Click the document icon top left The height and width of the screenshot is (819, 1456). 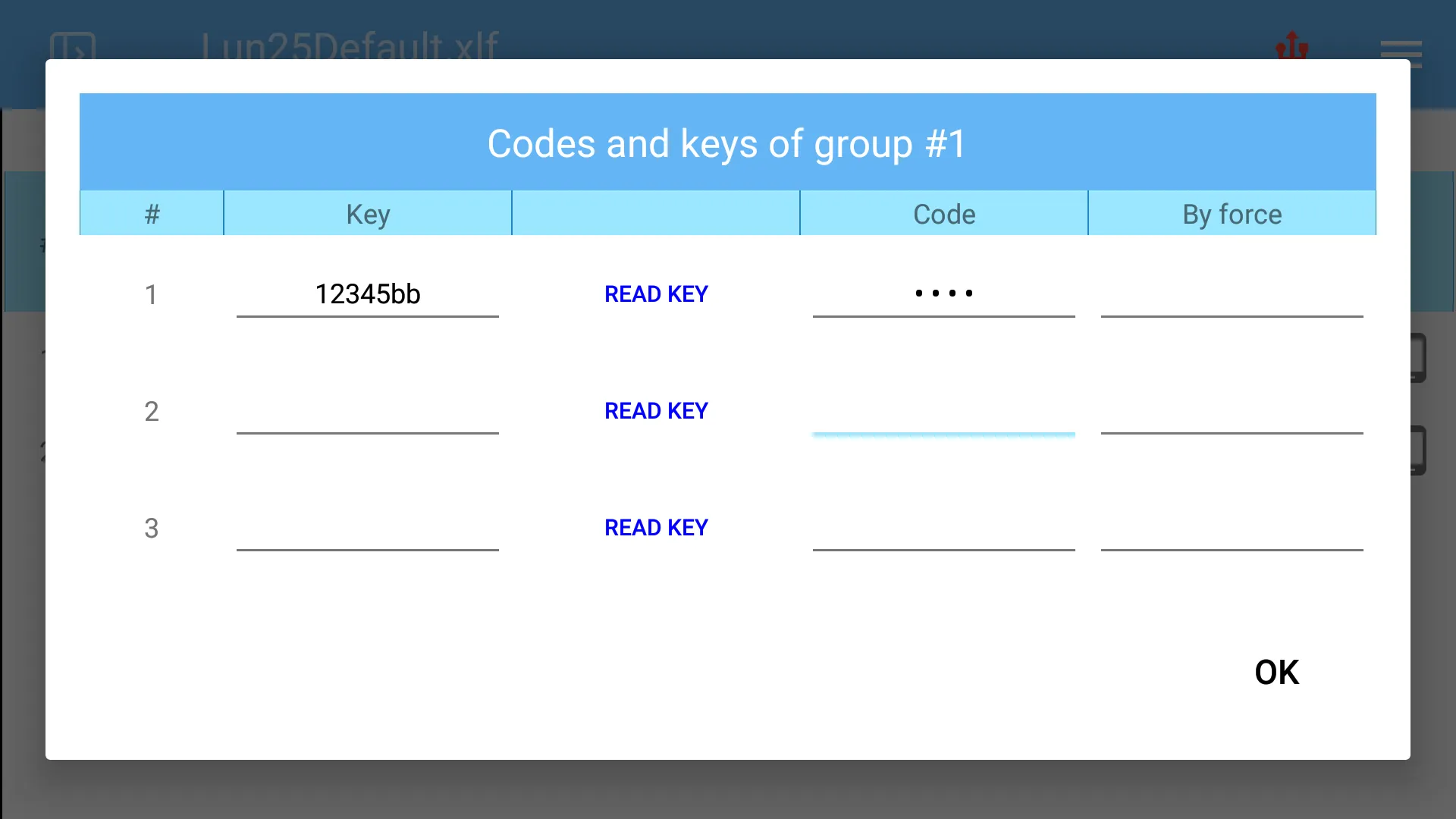click(x=72, y=47)
